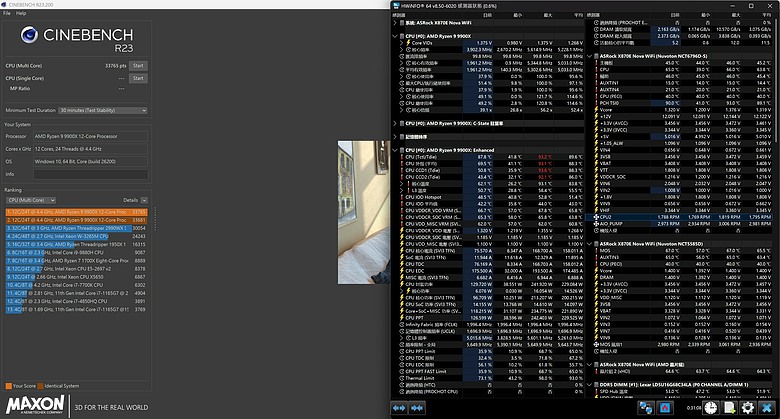Viewport: 780px width, 419px height.
Task: Click the thermometer icon beside PCH TSI0
Action: pos(596,103)
